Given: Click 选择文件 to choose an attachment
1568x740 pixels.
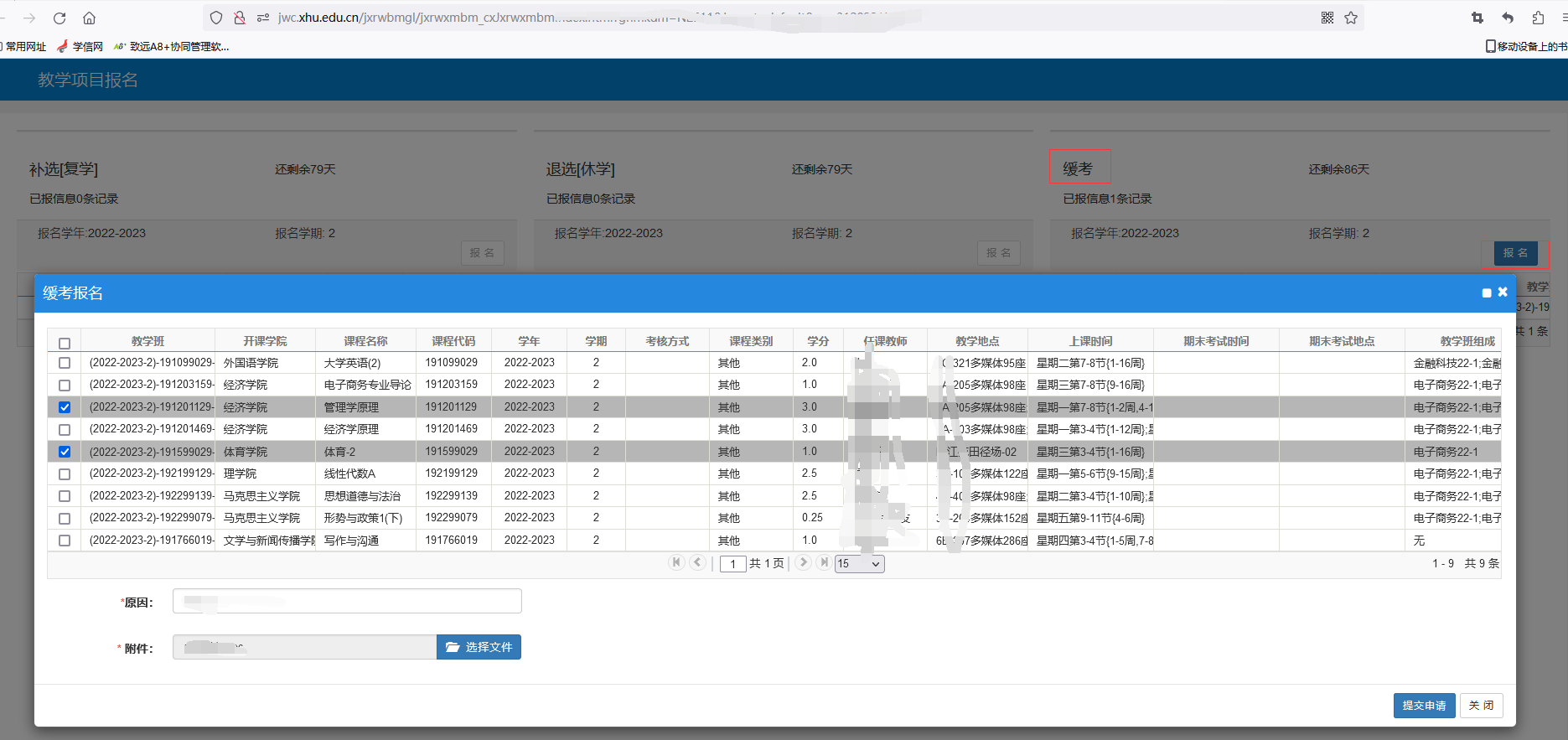Looking at the screenshot, I should [479, 647].
